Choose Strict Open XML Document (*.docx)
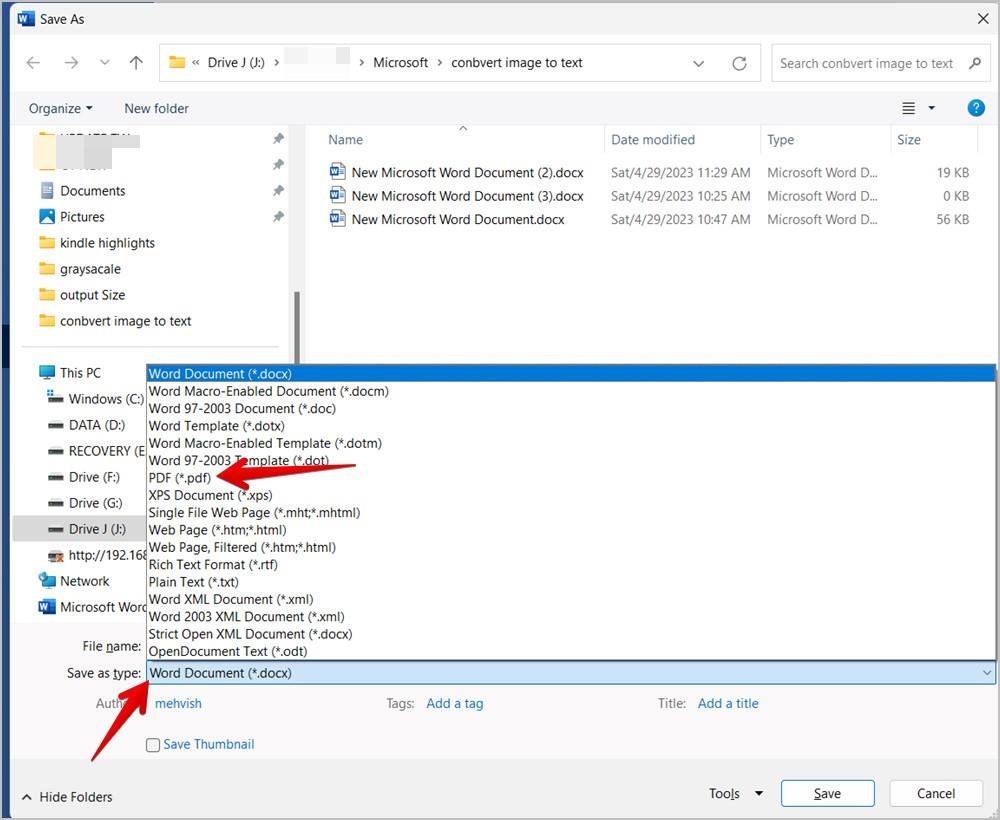The width and height of the screenshot is (1000, 820). 571,634
